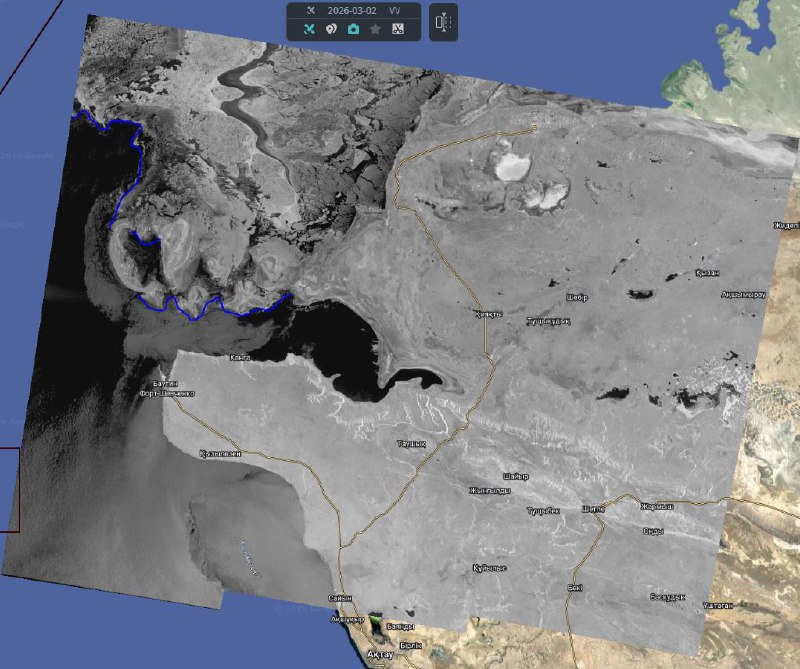Open the 2026-03-02 date selector
This screenshot has width=800, height=669.
pyautogui.click(x=352, y=11)
